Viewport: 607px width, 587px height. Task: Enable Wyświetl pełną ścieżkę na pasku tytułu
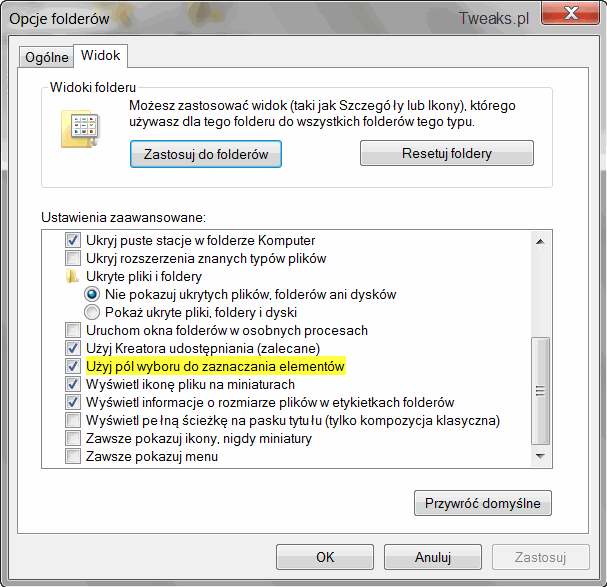[x=73, y=421]
